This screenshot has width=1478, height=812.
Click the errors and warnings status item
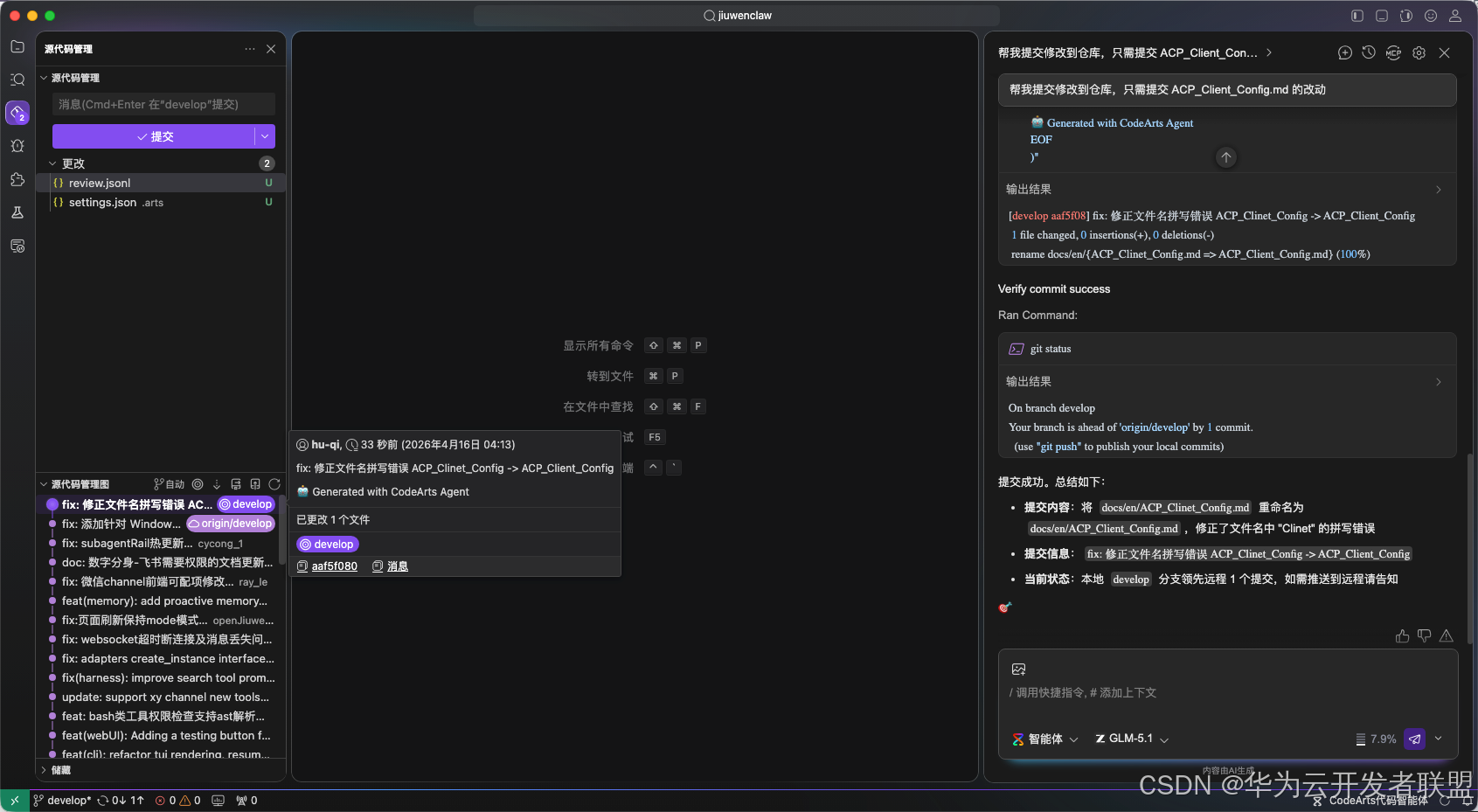click(x=178, y=801)
